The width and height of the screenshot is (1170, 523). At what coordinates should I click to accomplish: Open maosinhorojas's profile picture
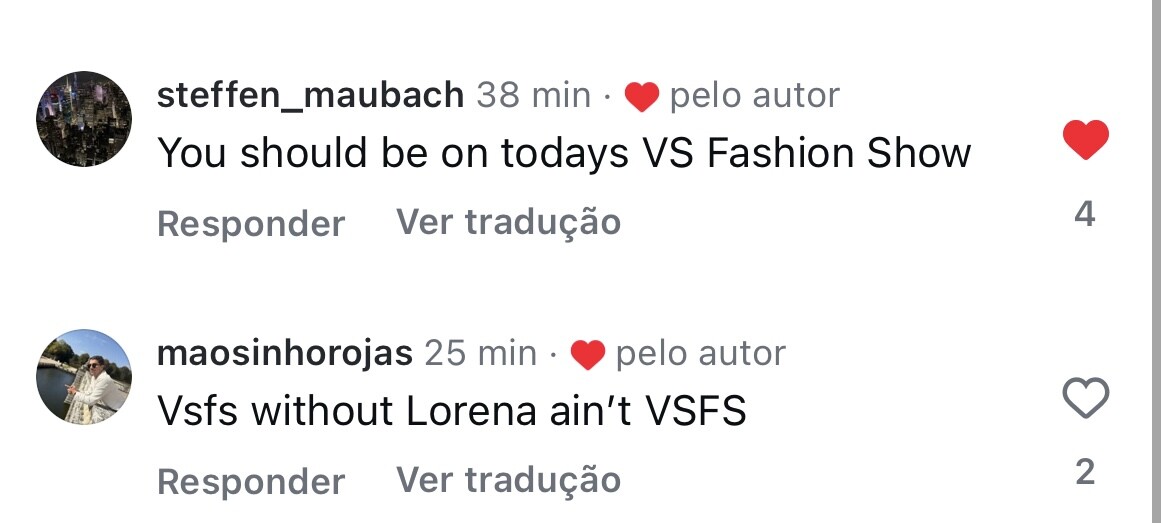click(84, 376)
